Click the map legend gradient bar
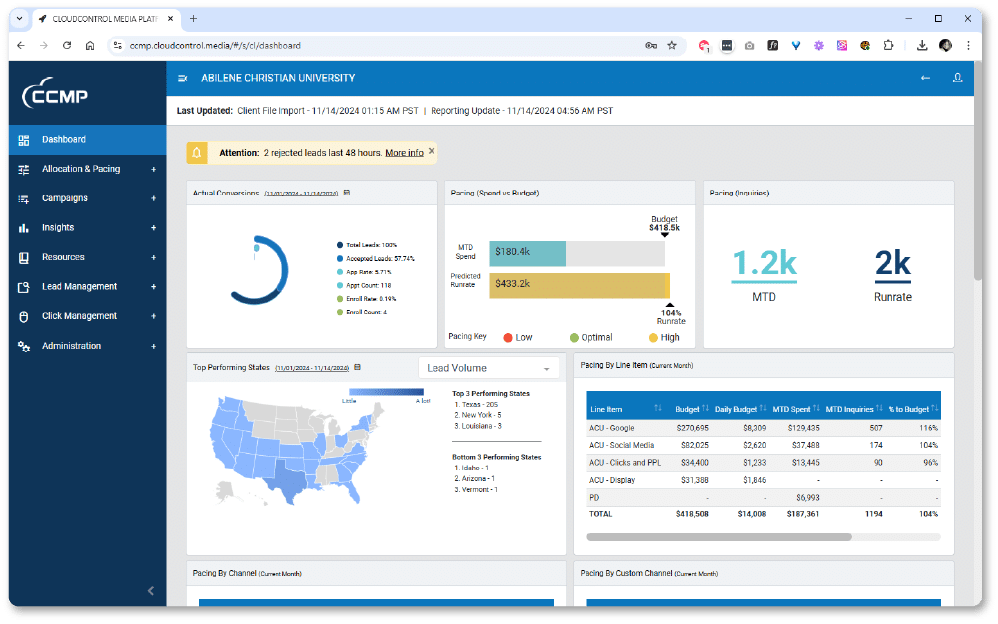The image size is (998, 624). pyautogui.click(x=386, y=392)
